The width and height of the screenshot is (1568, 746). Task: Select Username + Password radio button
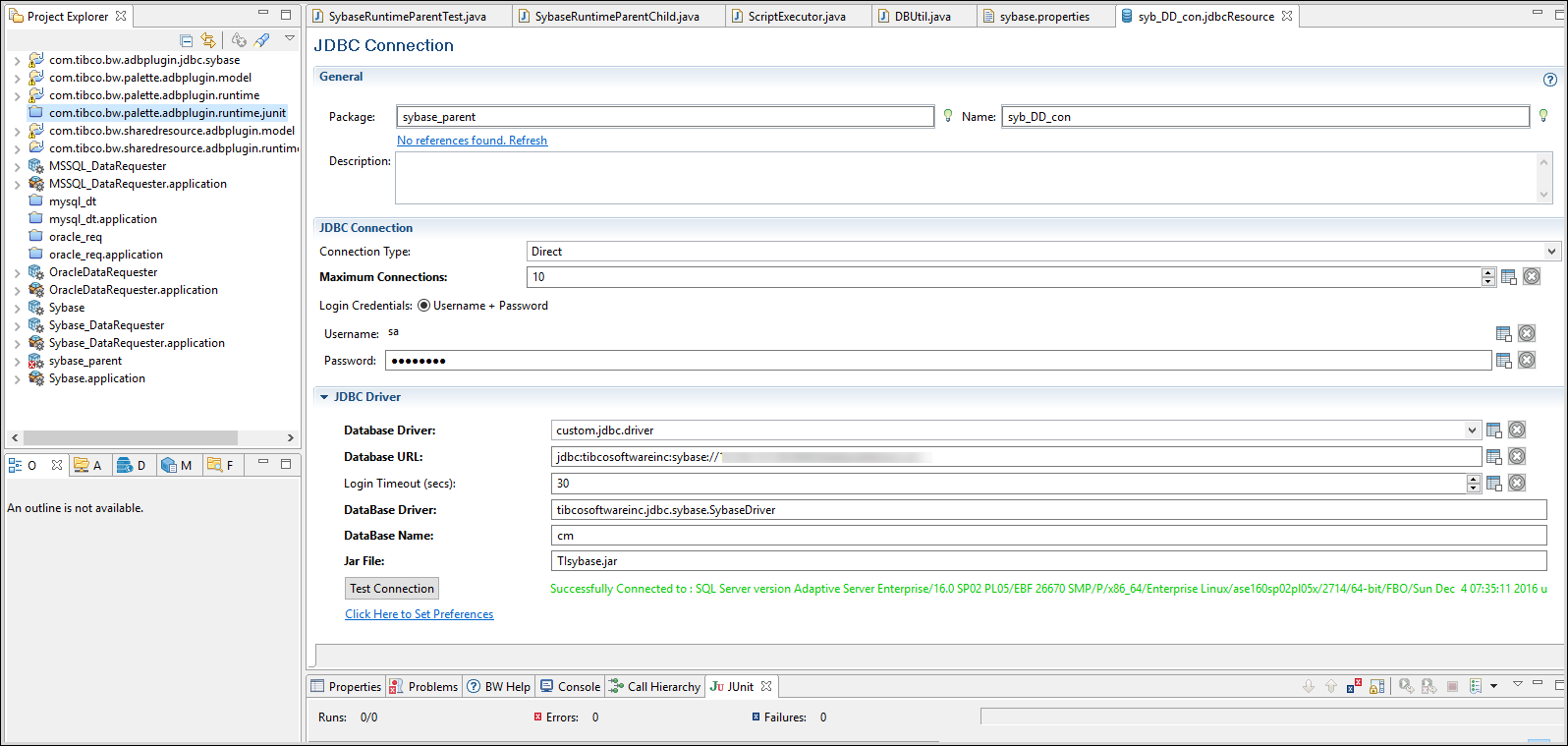click(424, 306)
